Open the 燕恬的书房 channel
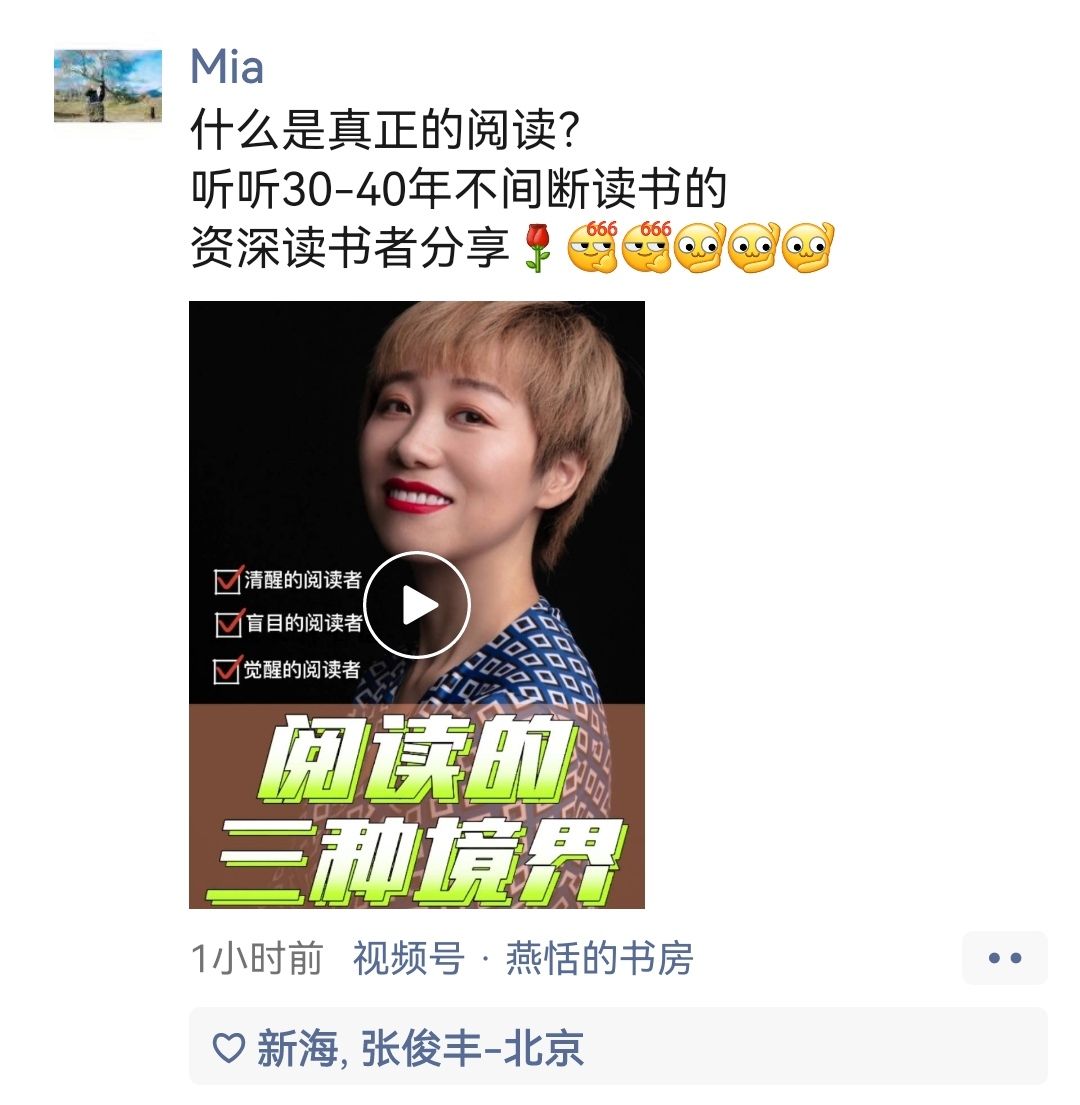This screenshot has height=1105, width=1080. tap(599, 958)
